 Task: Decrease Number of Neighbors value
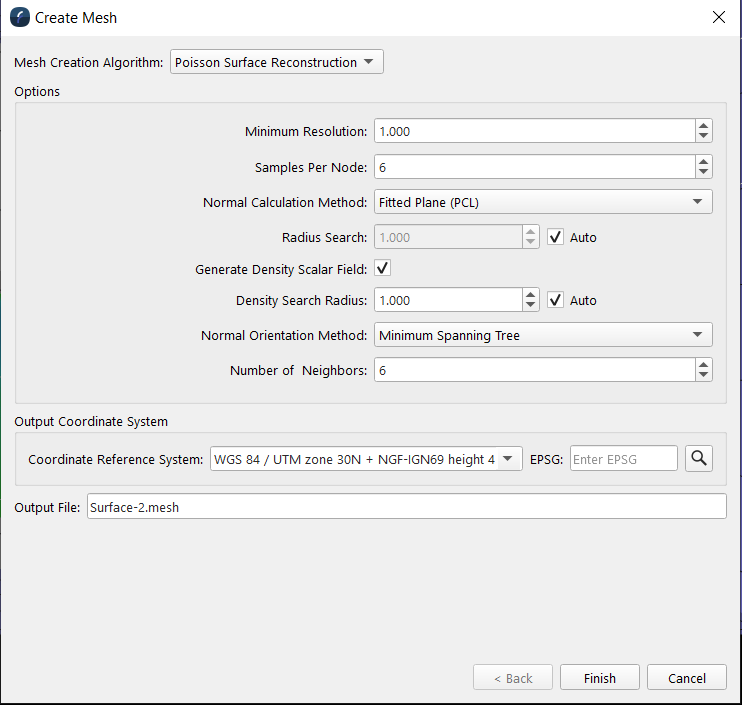(704, 376)
